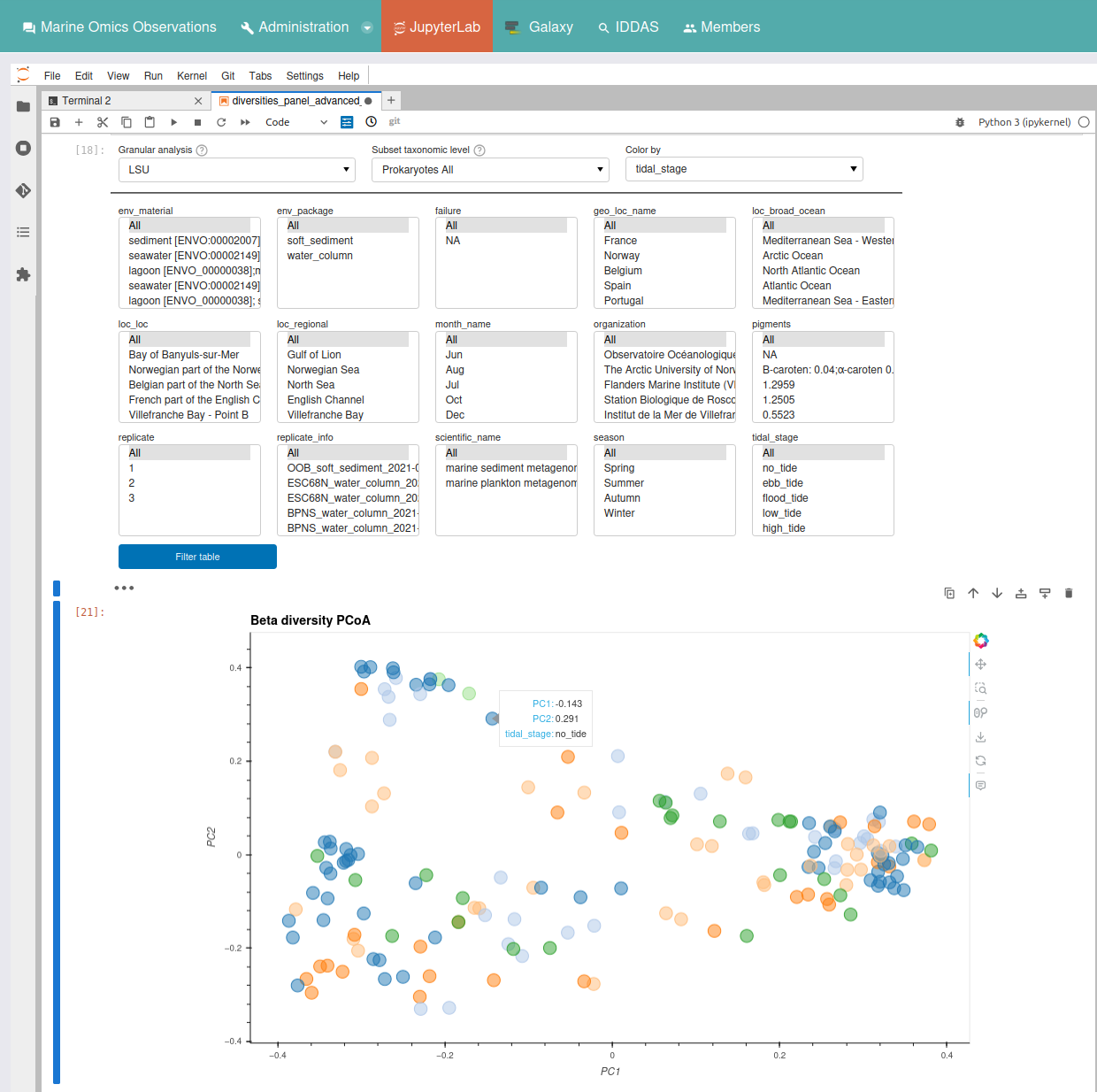The width and height of the screenshot is (1097, 1092).
Task: Toggle the Bokeh hover tooltip tool
Action: pos(980,785)
